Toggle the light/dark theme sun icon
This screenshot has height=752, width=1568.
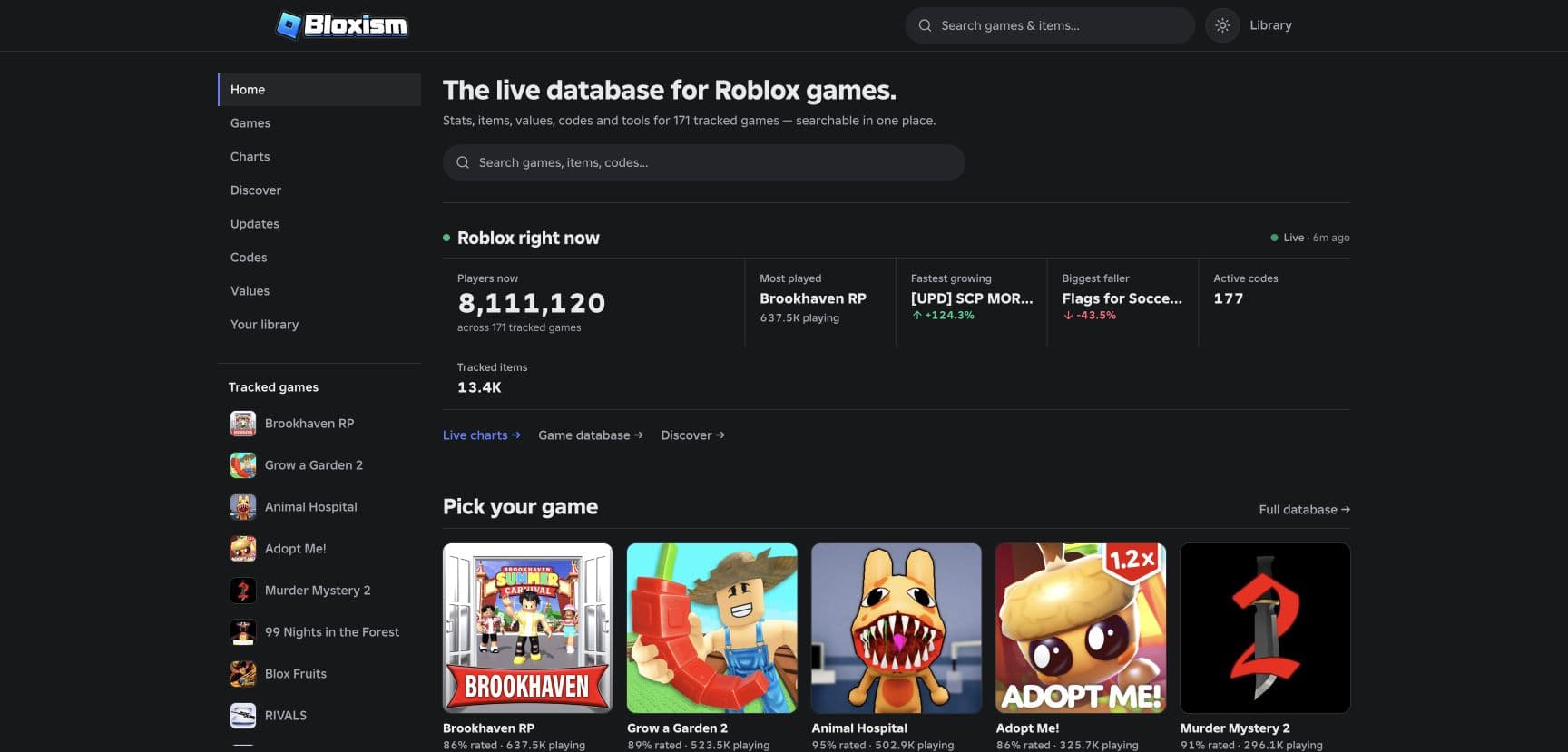(x=1222, y=25)
